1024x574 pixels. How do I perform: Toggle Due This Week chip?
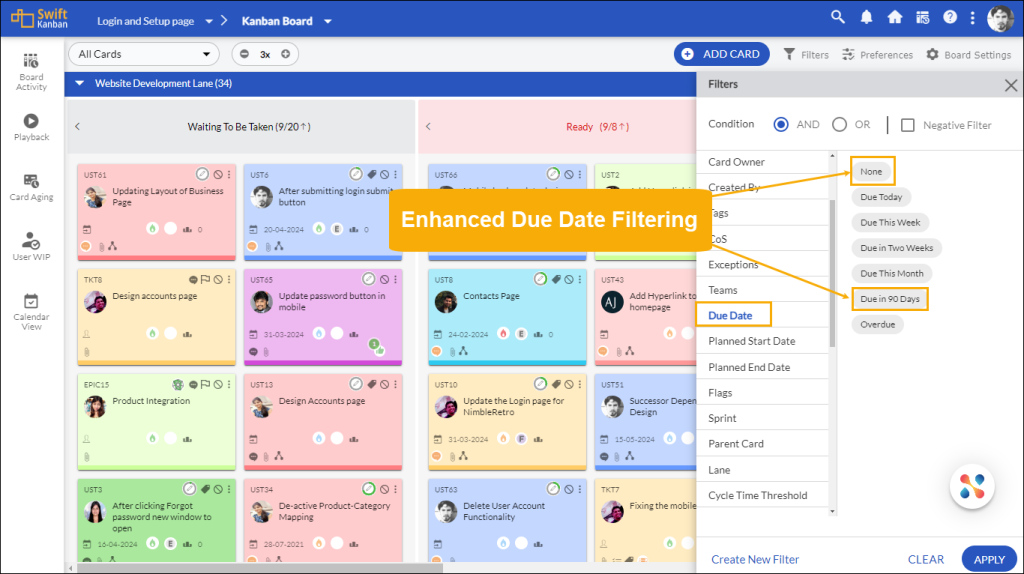(890, 222)
